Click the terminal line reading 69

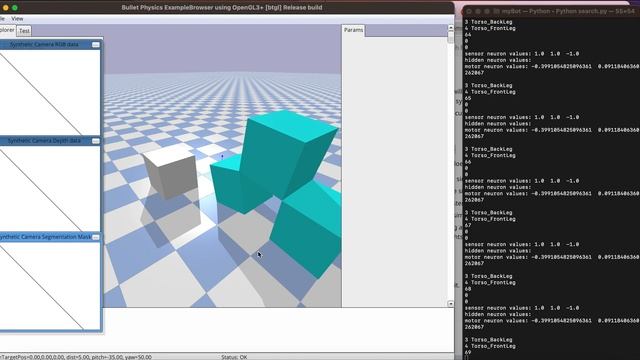(468, 352)
